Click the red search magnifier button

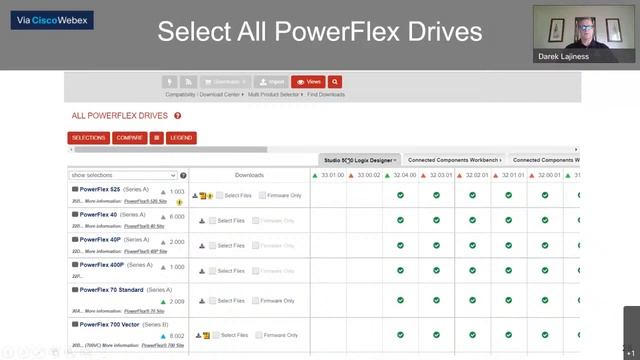click(x=335, y=82)
